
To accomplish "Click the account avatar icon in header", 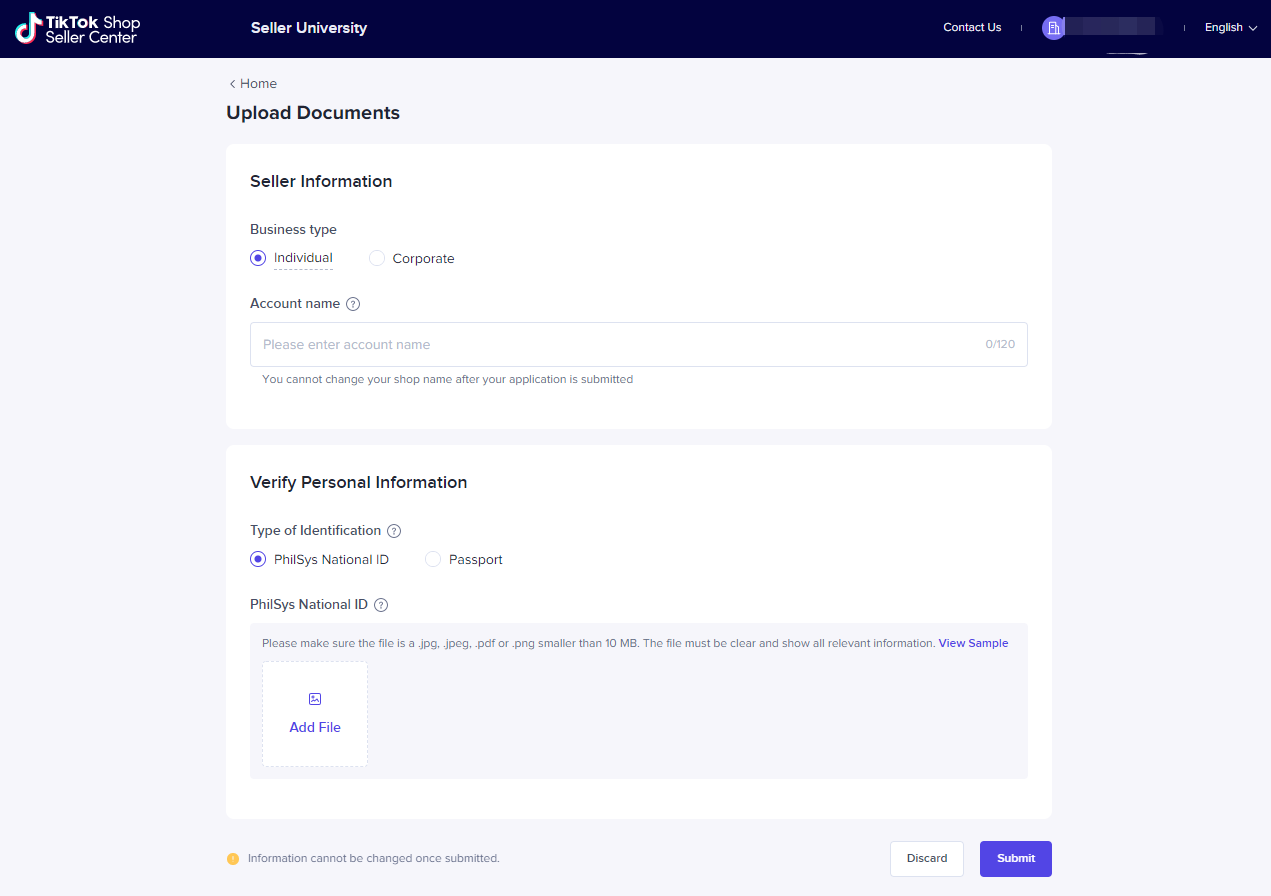I will coord(1053,28).
